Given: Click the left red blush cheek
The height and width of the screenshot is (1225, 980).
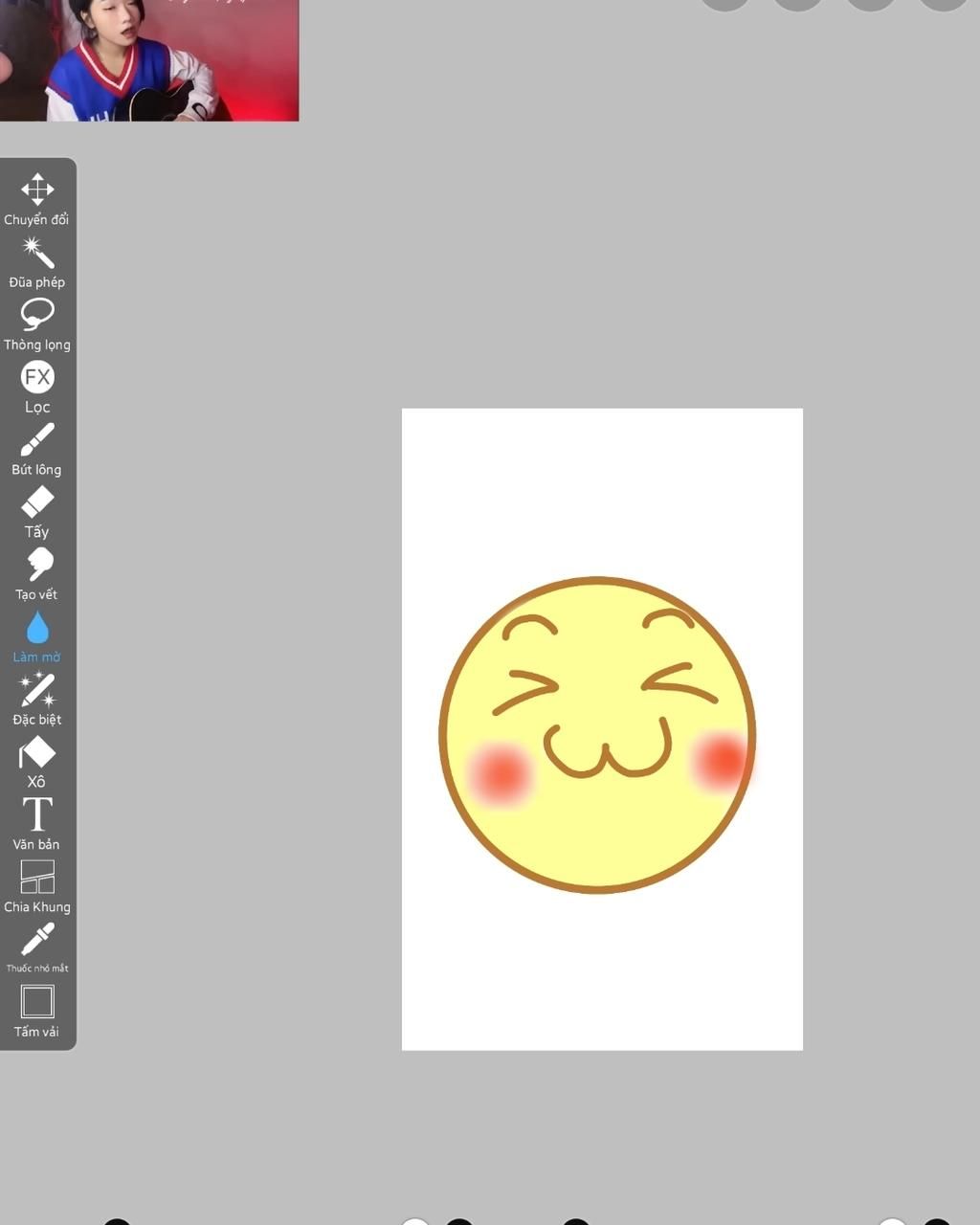Looking at the screenshot, I should tap(500, 772).
